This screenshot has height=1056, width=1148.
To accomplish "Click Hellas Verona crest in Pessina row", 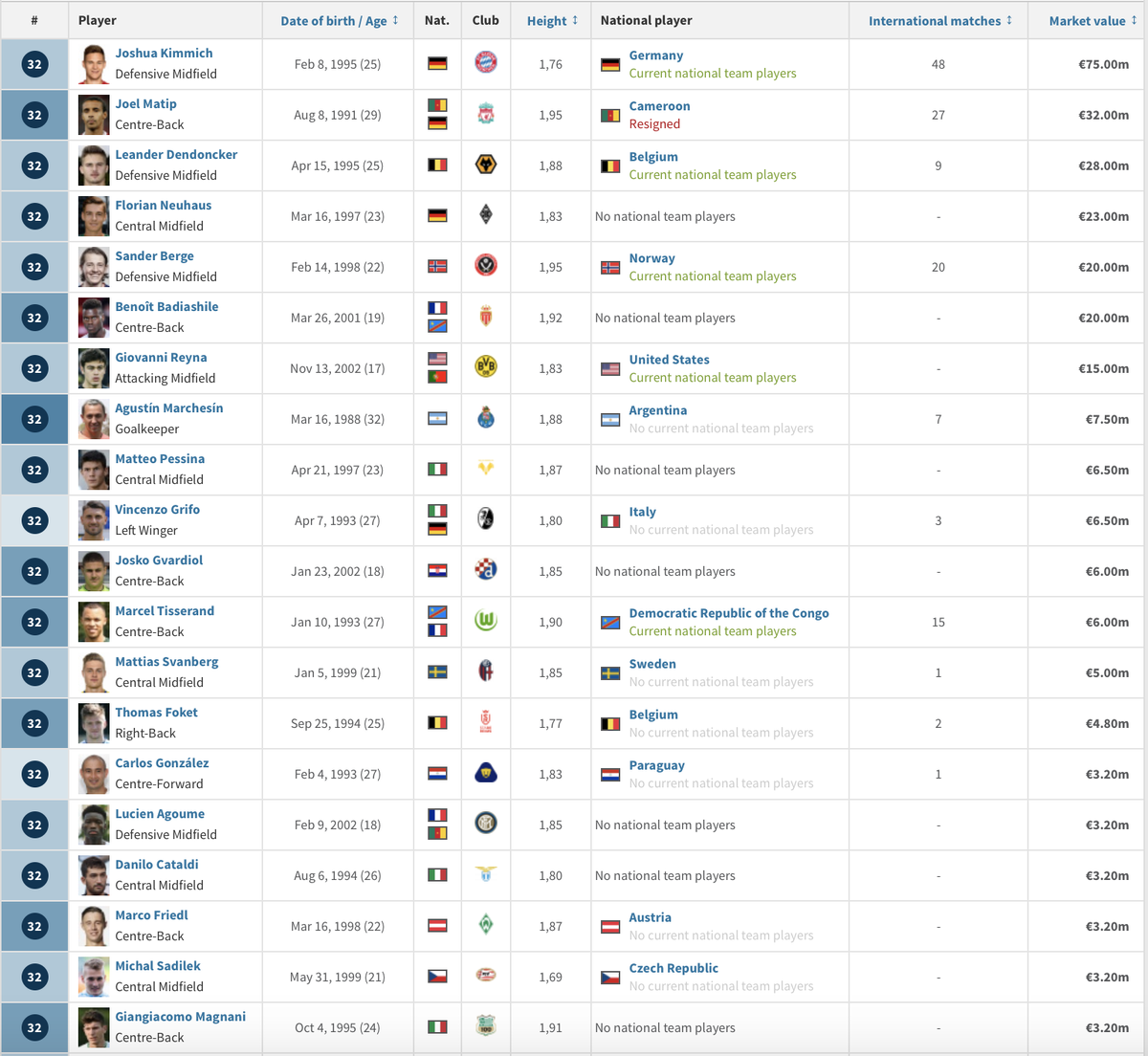I will click(x=486, y=469).
